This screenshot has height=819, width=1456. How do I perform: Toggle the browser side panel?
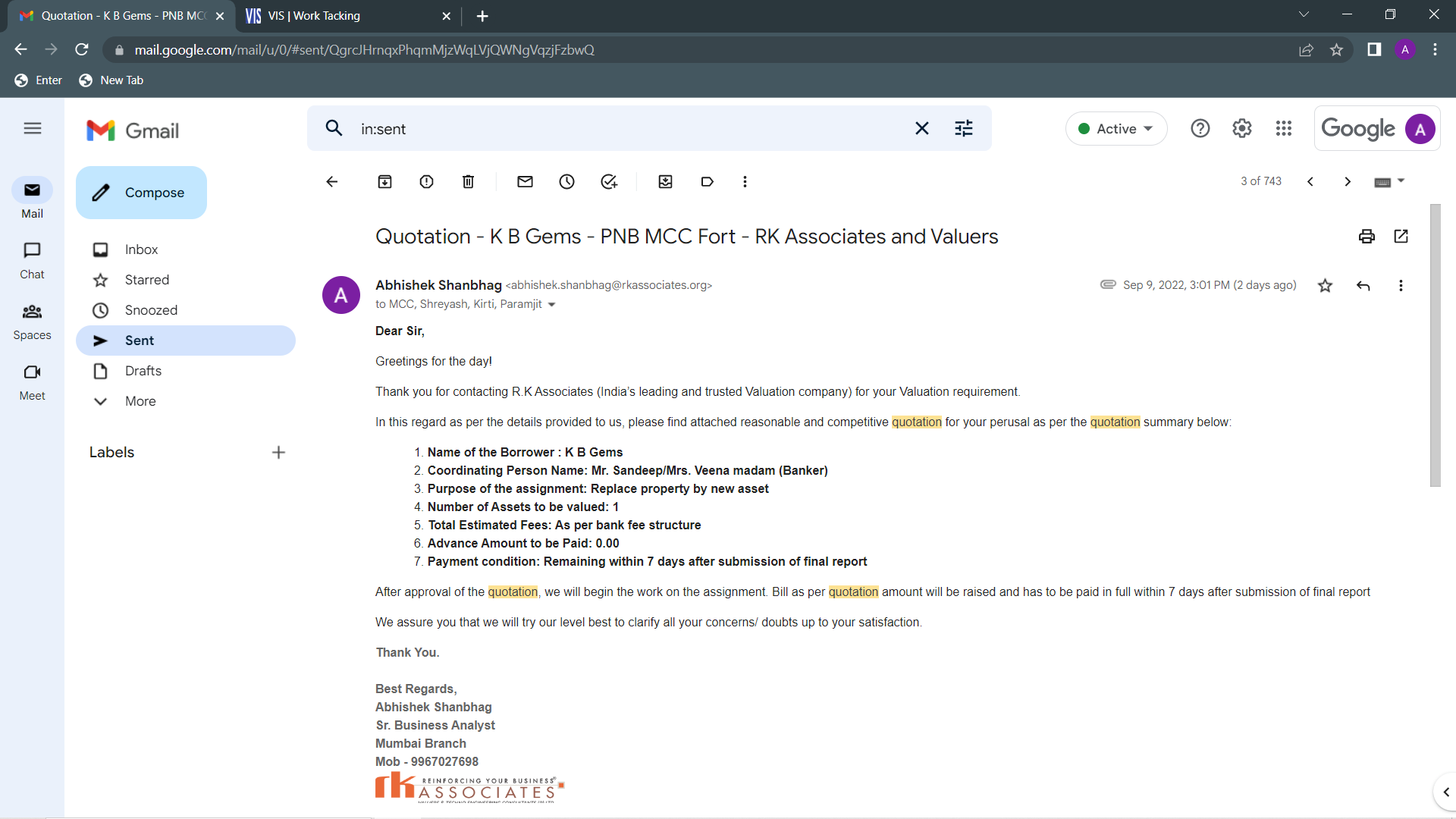coord(1373,49)
